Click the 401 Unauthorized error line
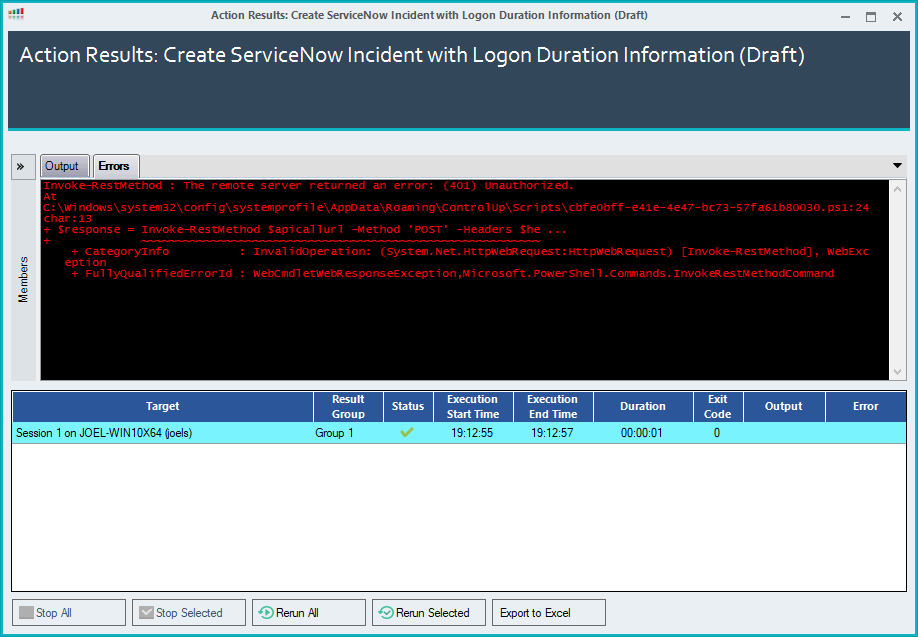Screen dimensions: 918x637 click(x=309, y=186)
